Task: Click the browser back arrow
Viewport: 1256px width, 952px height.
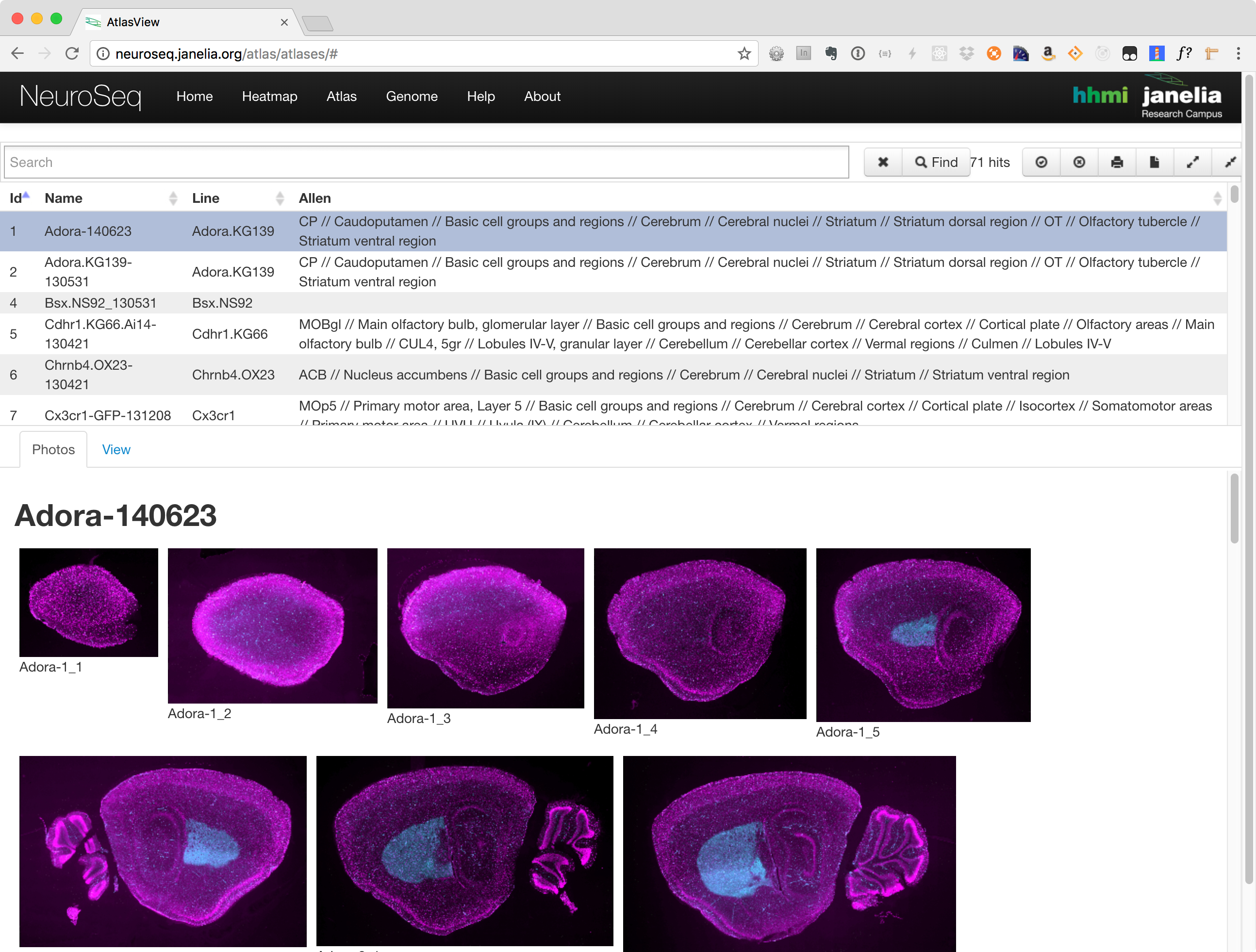Action: pyautogui.click(x=17, y=53)
